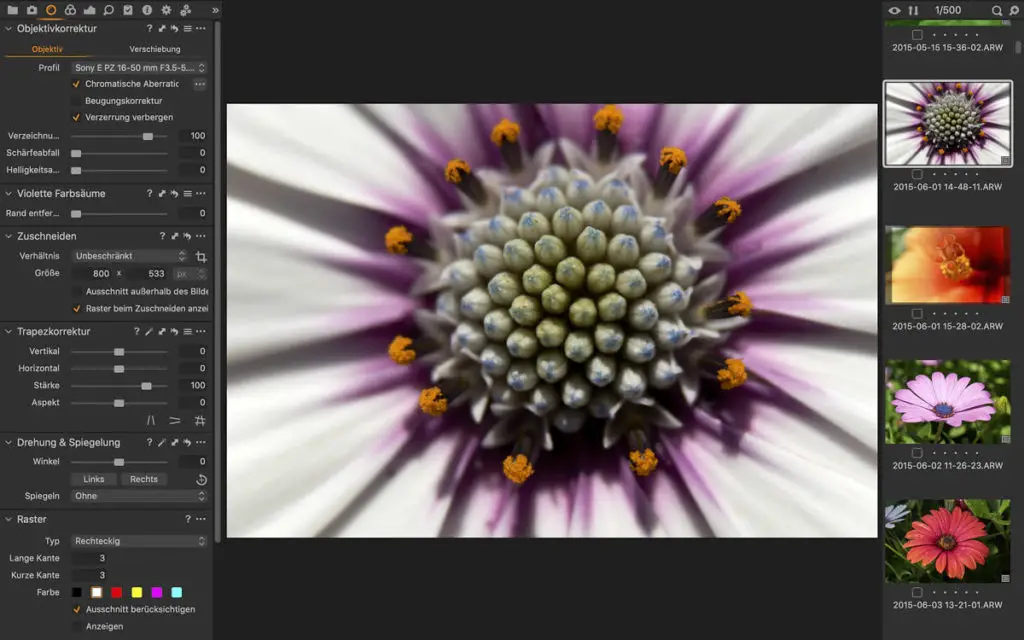Enable Ausschnitt außerhalb des Bildes checkbox
Viewport: 1024px width, 640px height.
[76, 291]
